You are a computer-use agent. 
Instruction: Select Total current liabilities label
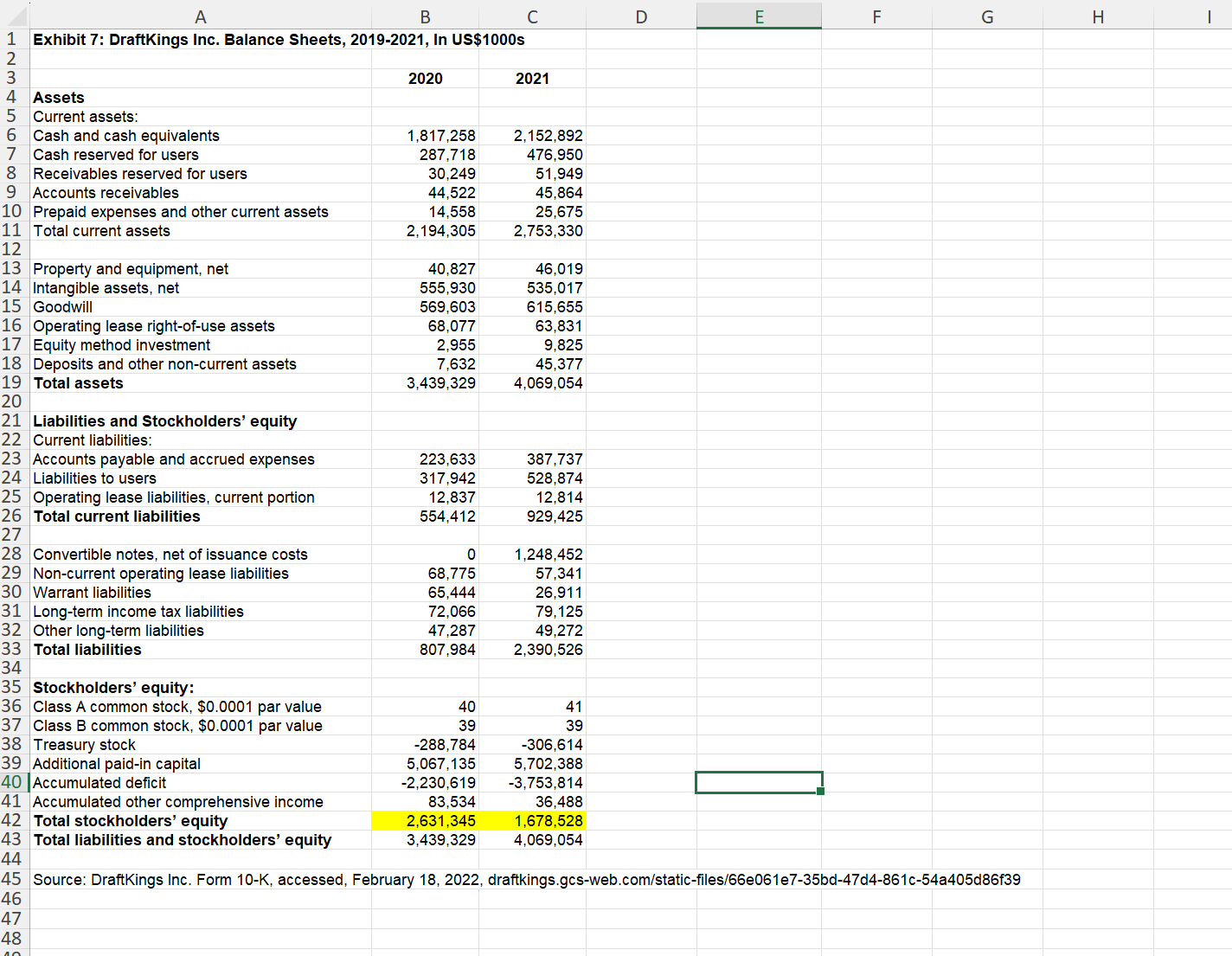117,516
